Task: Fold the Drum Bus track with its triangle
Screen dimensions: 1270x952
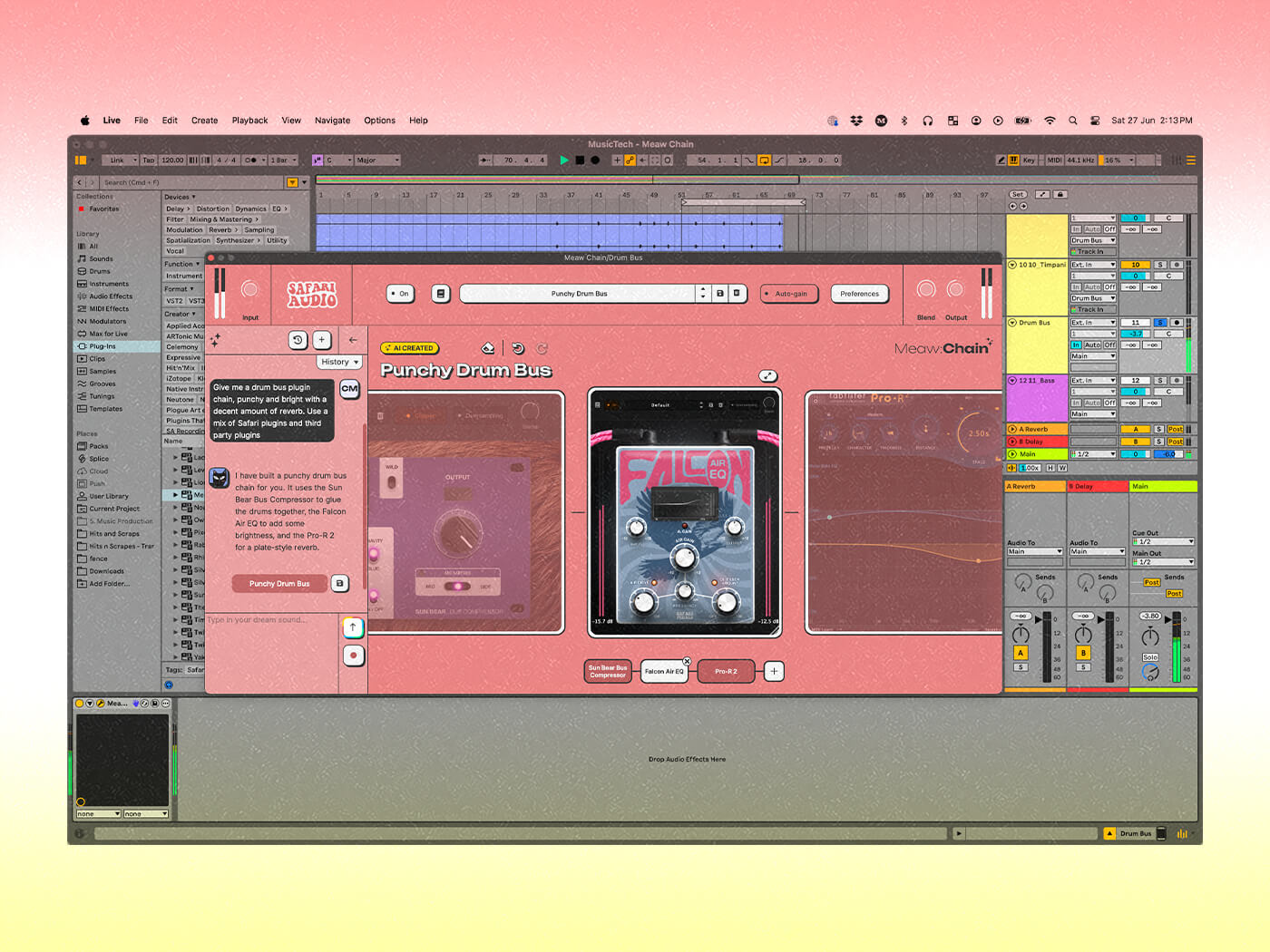Action: click(x=1012, y=323)
